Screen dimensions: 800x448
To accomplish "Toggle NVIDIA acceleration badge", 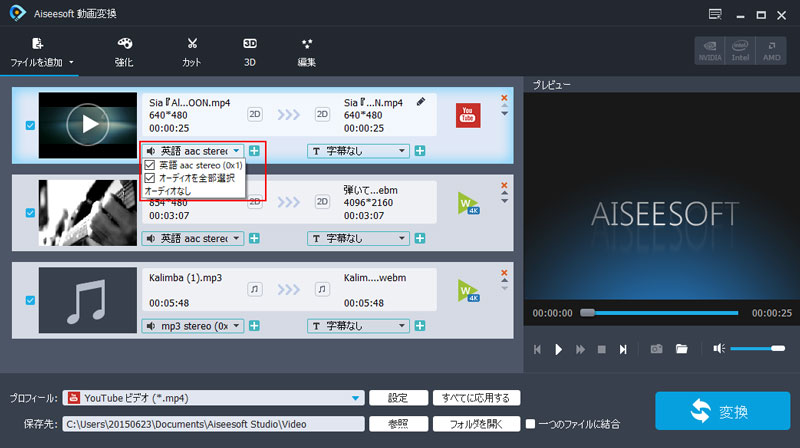I will point(710,51).
